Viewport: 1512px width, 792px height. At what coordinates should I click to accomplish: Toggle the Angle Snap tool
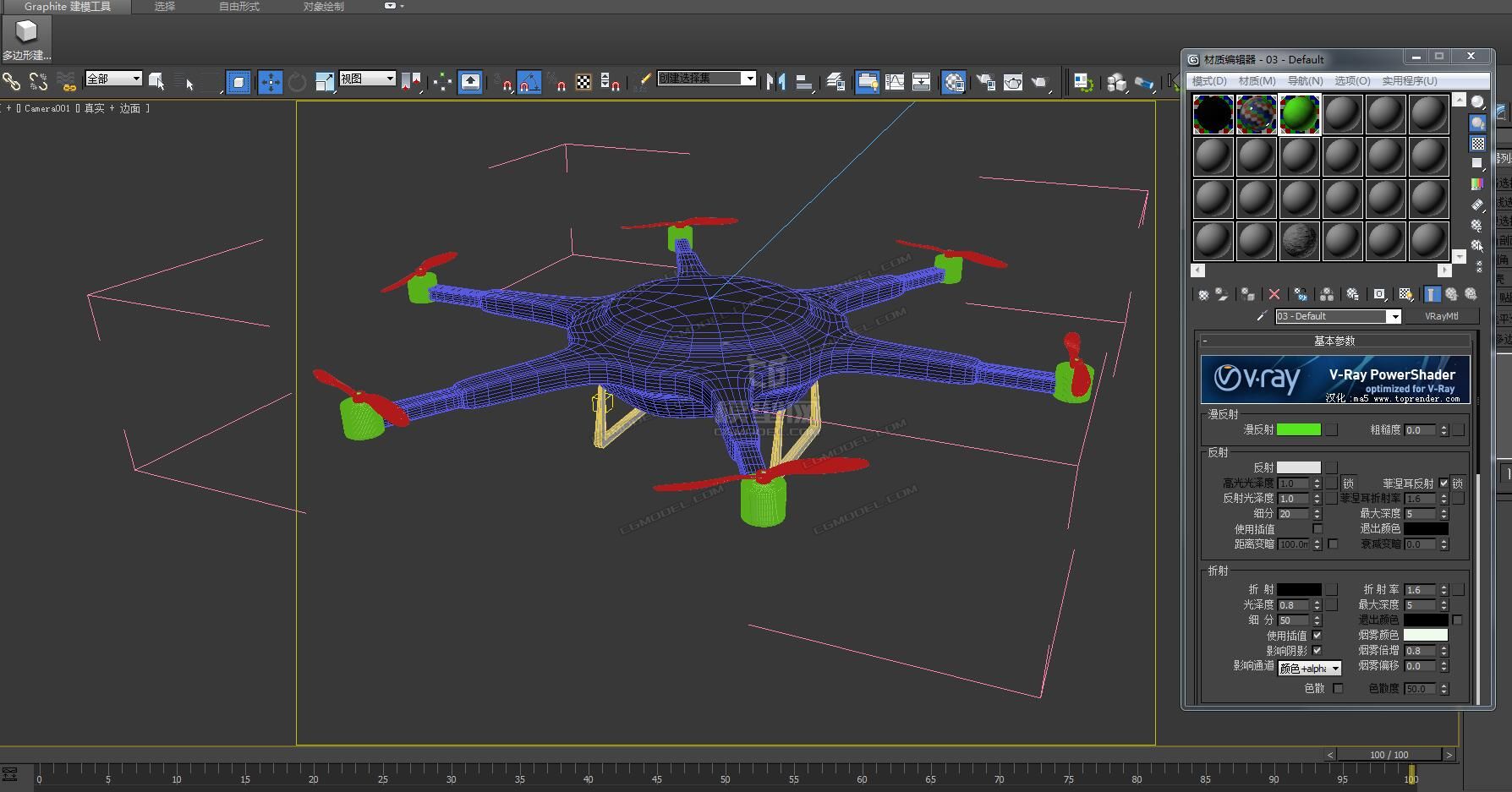pyautogui.click(x=529, y=82)
